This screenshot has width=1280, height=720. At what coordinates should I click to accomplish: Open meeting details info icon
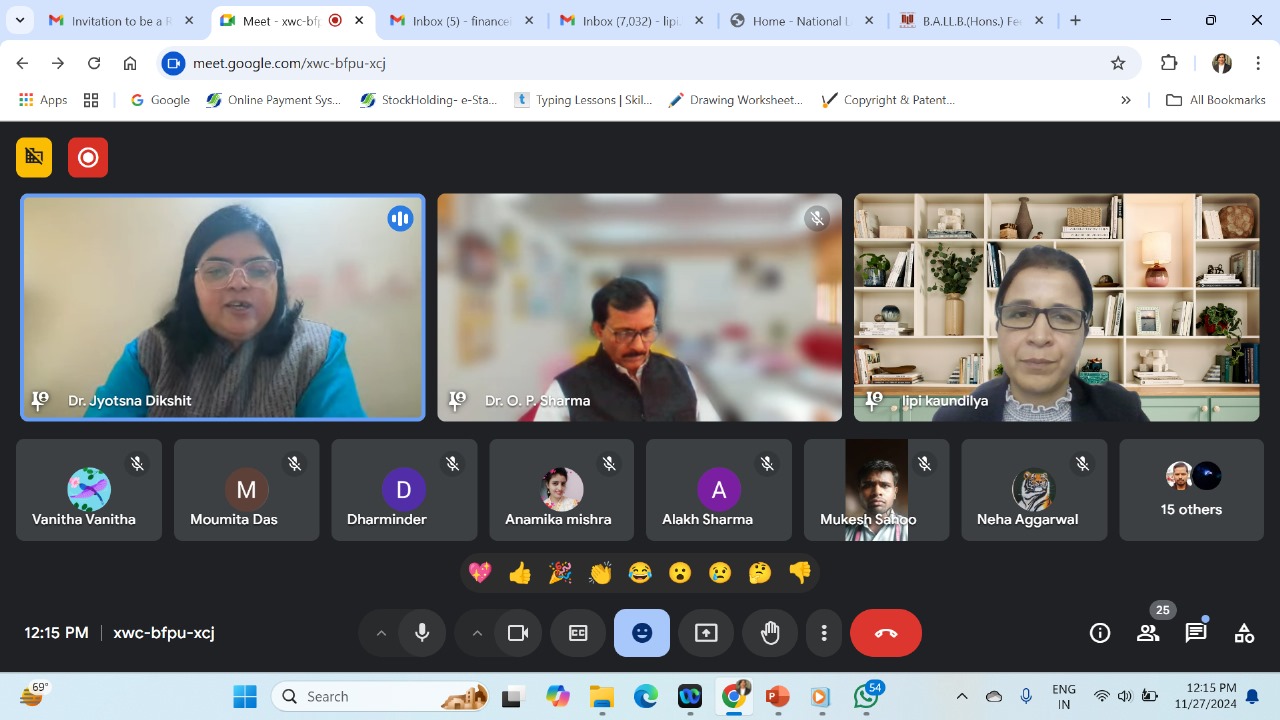(x=1100, y=633)
